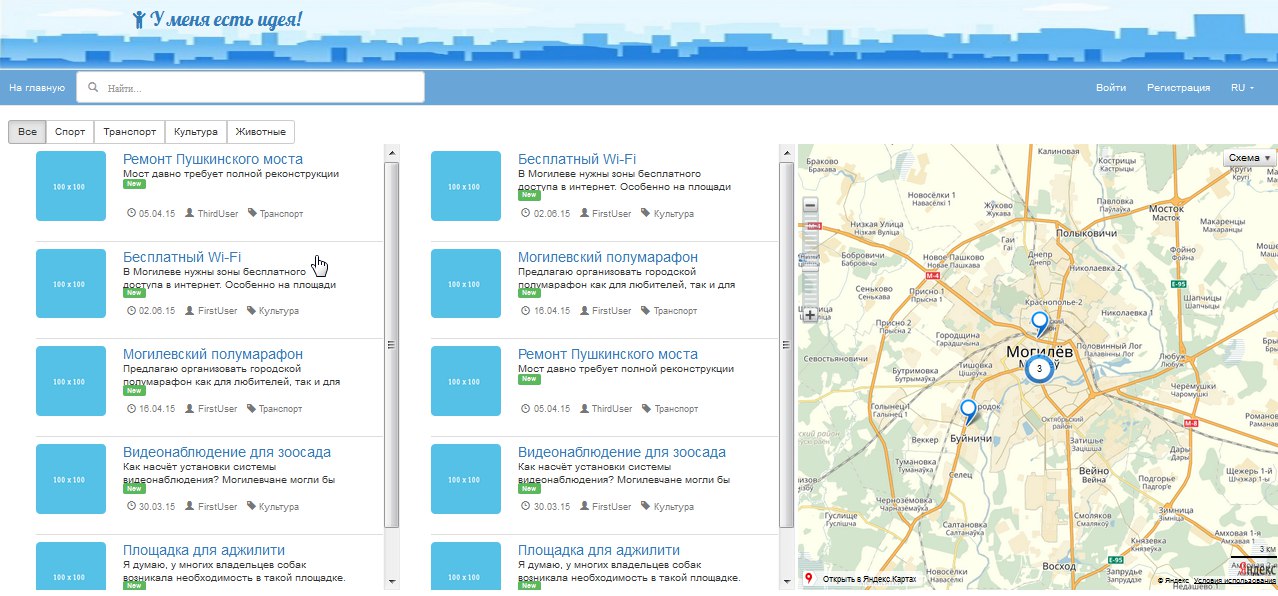Click user icon beside ThirdUser in right list
This screenshot has height=596, width=1278.
583,409
